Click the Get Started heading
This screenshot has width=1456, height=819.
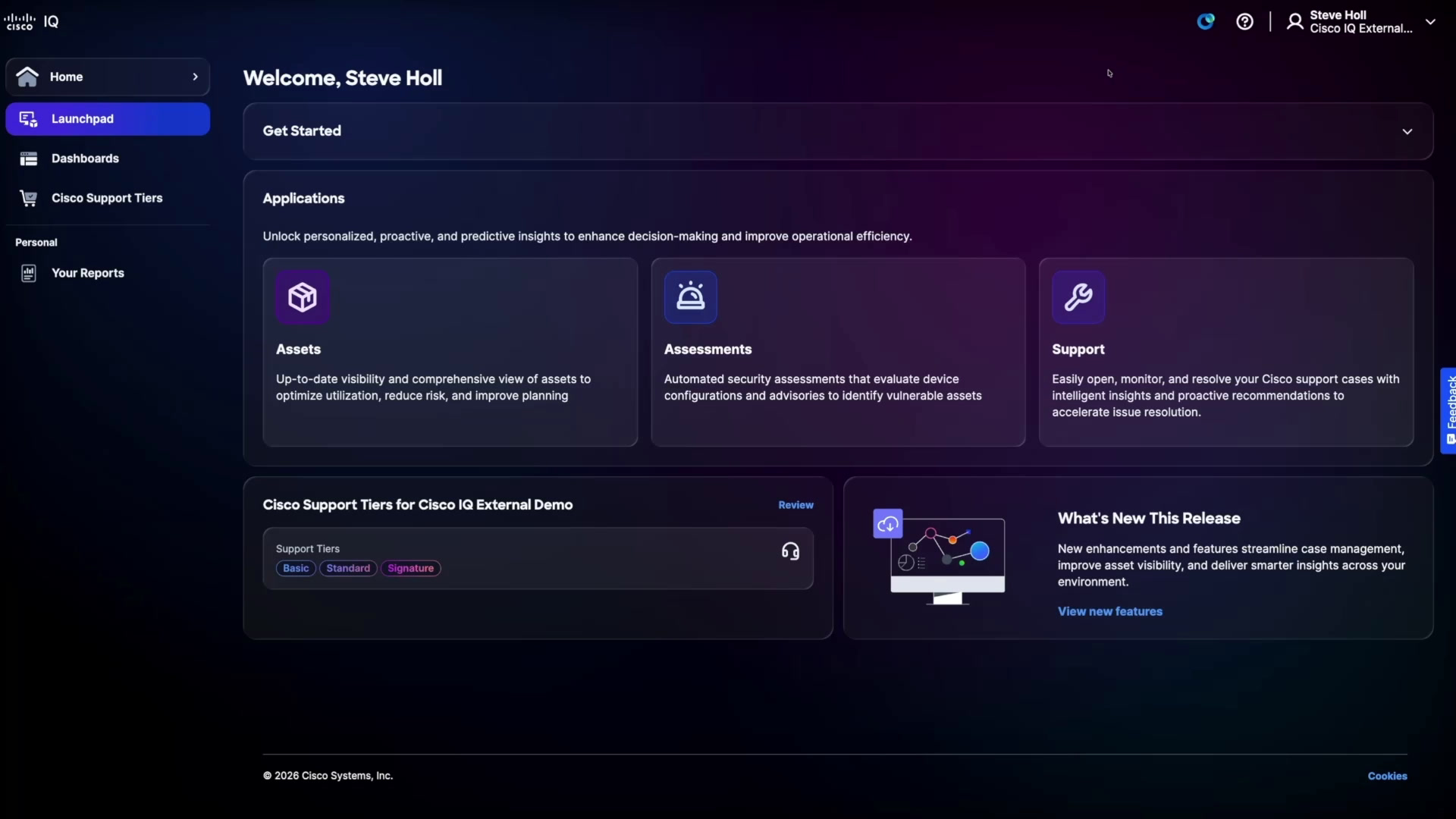coord(302,130)
